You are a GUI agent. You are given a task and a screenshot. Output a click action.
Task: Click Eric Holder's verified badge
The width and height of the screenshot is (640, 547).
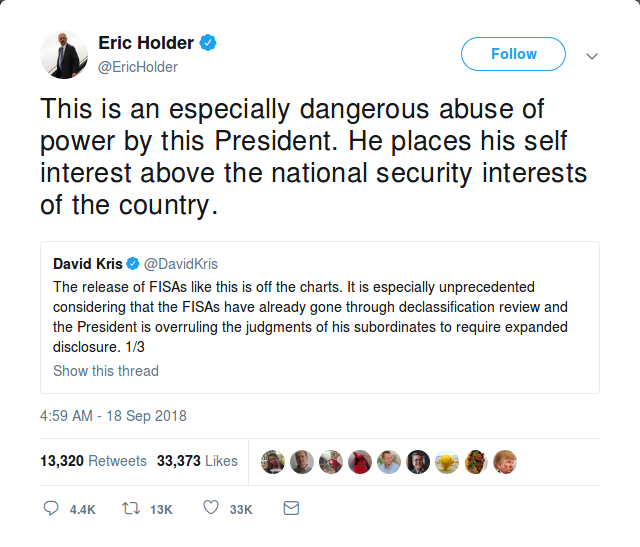(209, 43)
